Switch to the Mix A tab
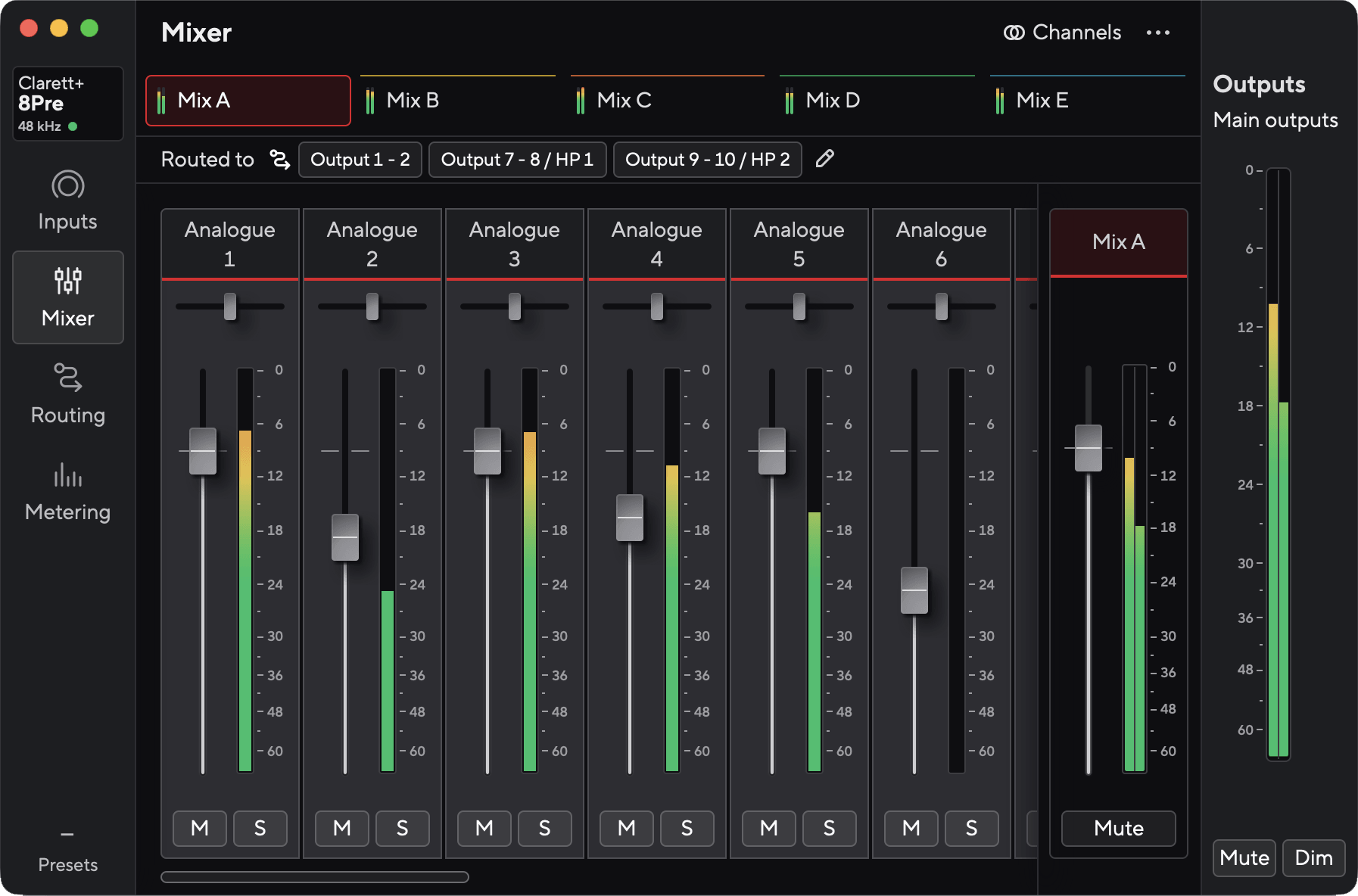The height and width of the screenshot is (896, 1358). point(248,100)
